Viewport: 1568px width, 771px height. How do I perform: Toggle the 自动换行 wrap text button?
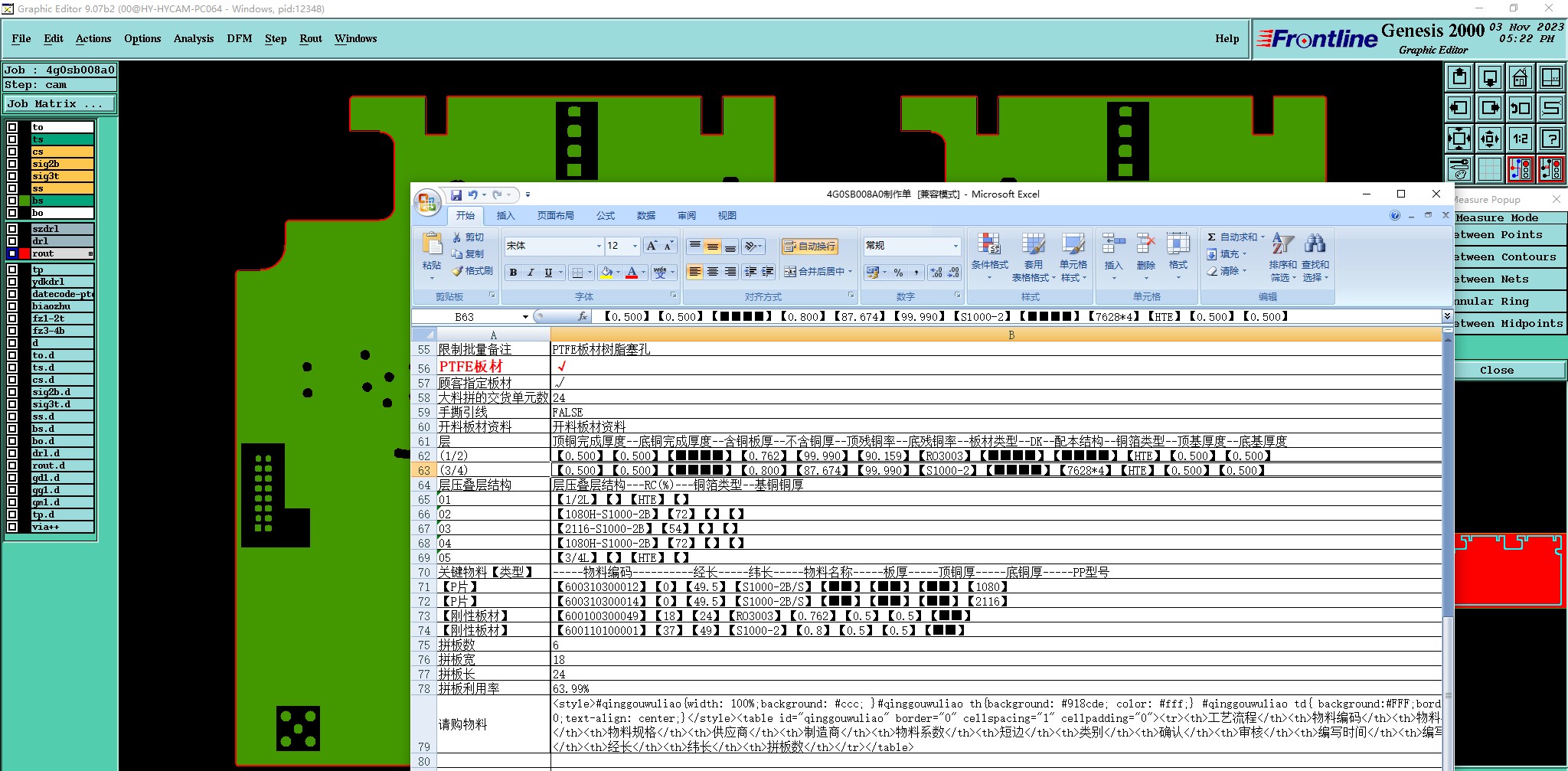coord(809,246)
